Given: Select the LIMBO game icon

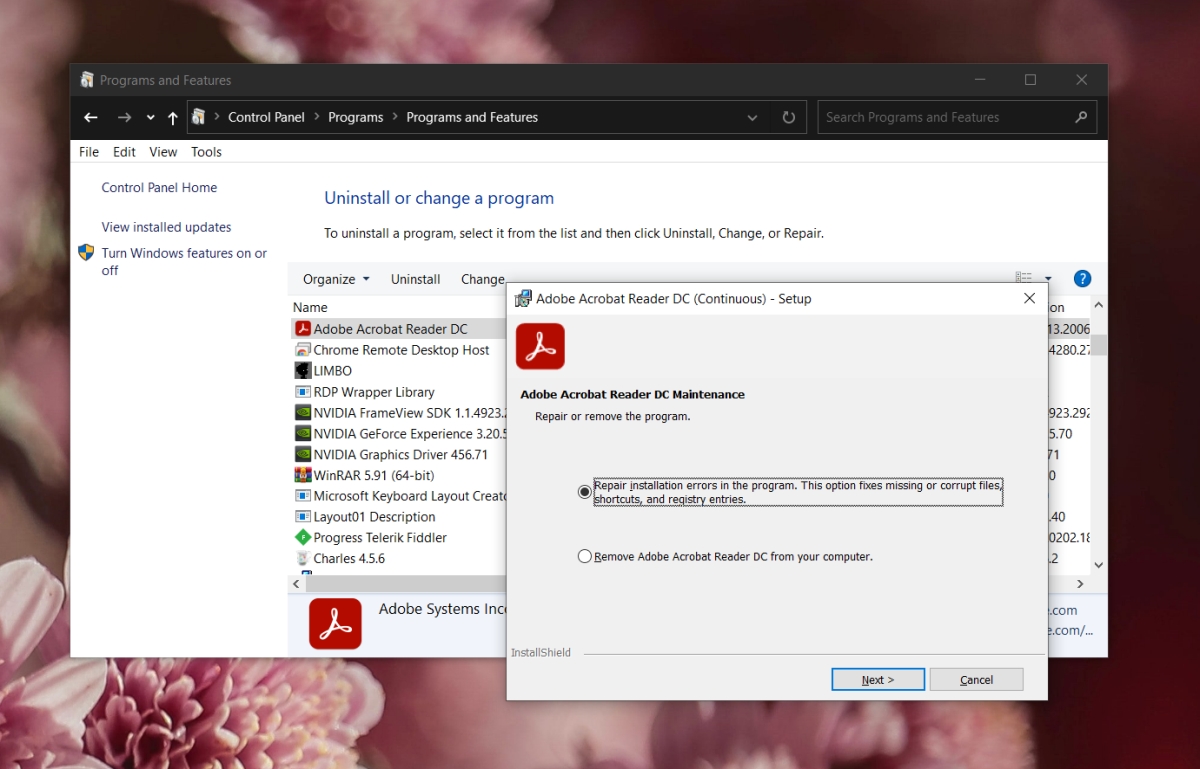Looking at the screenshot, I should tap(303, 370).
